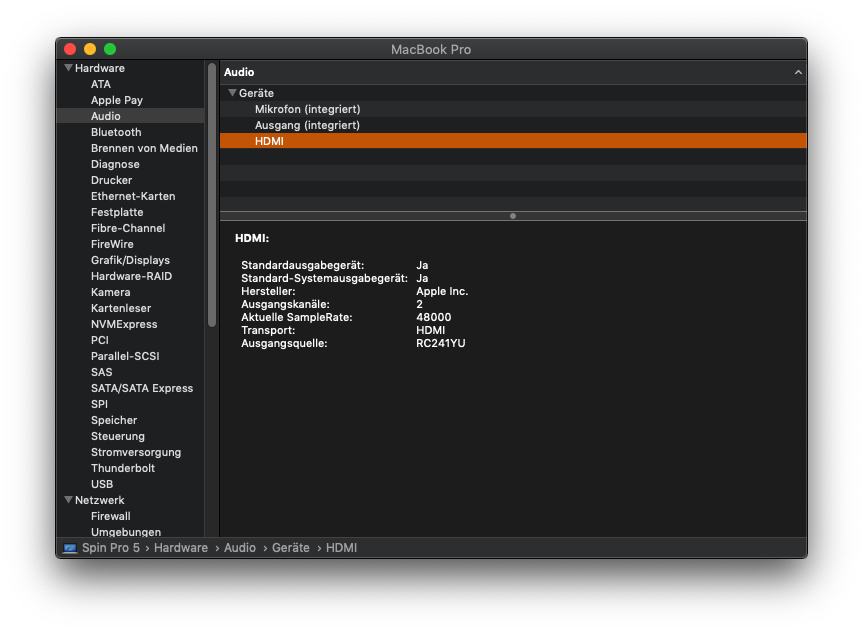Screen dimensions: 863x632
Task: Click Hardware in the bottom path bar
Action: coord(181,548)
